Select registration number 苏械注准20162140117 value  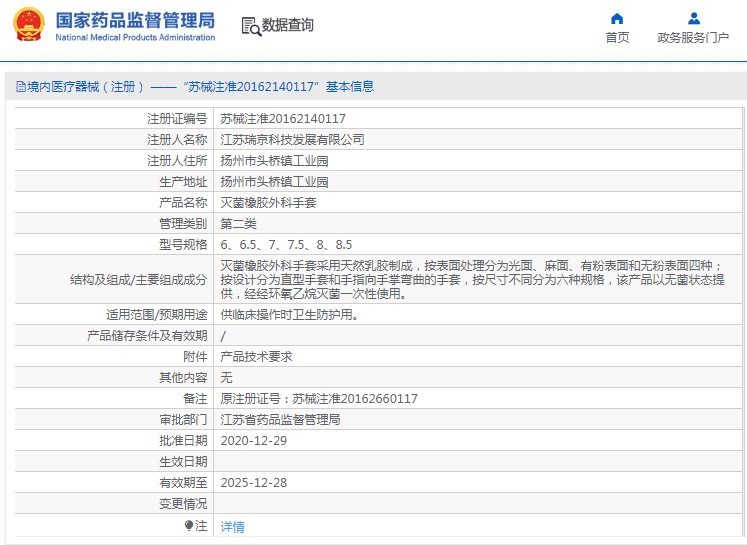283,119
